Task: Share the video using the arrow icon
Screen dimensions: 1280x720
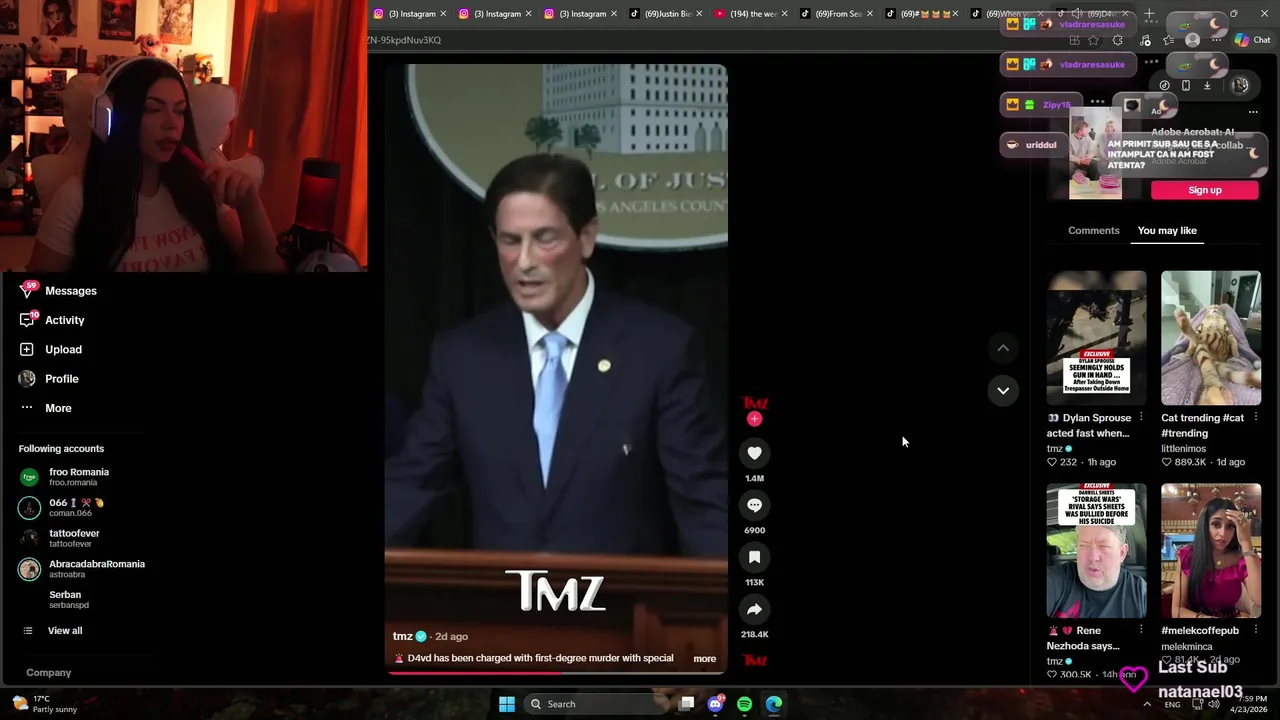Action: [754, 609]
